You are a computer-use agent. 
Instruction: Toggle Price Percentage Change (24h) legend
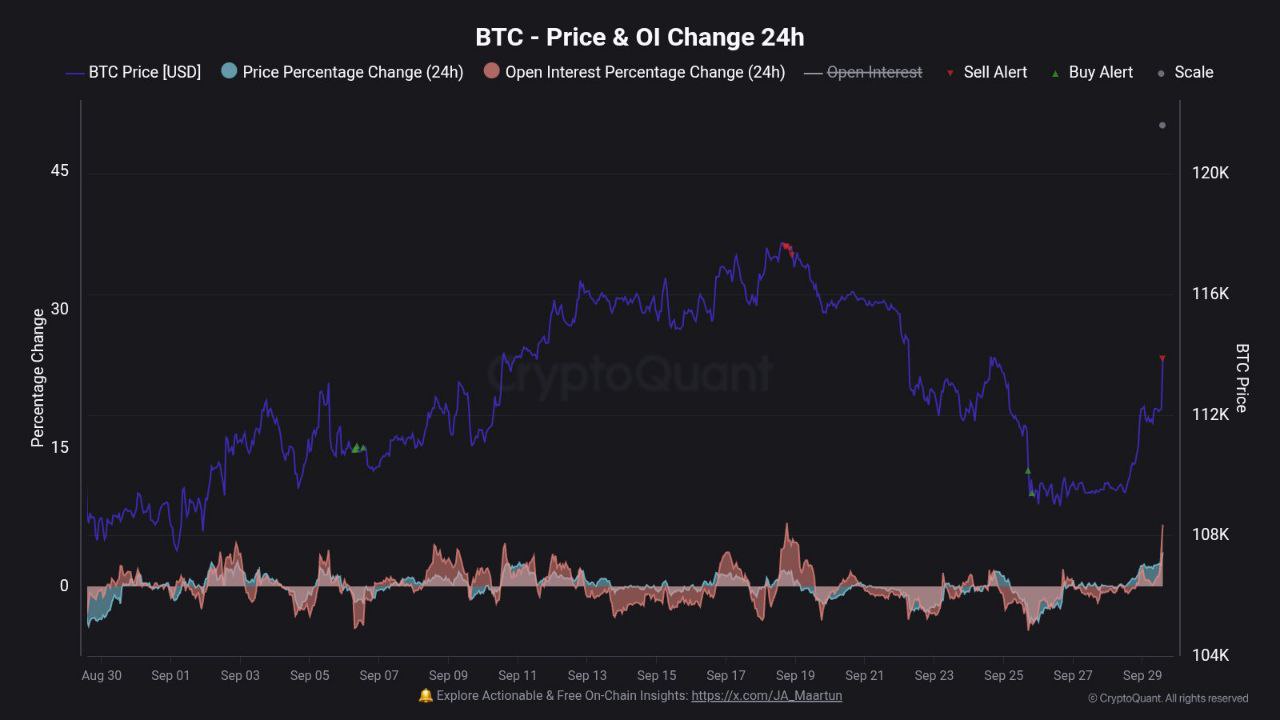(x=342, y=72)
